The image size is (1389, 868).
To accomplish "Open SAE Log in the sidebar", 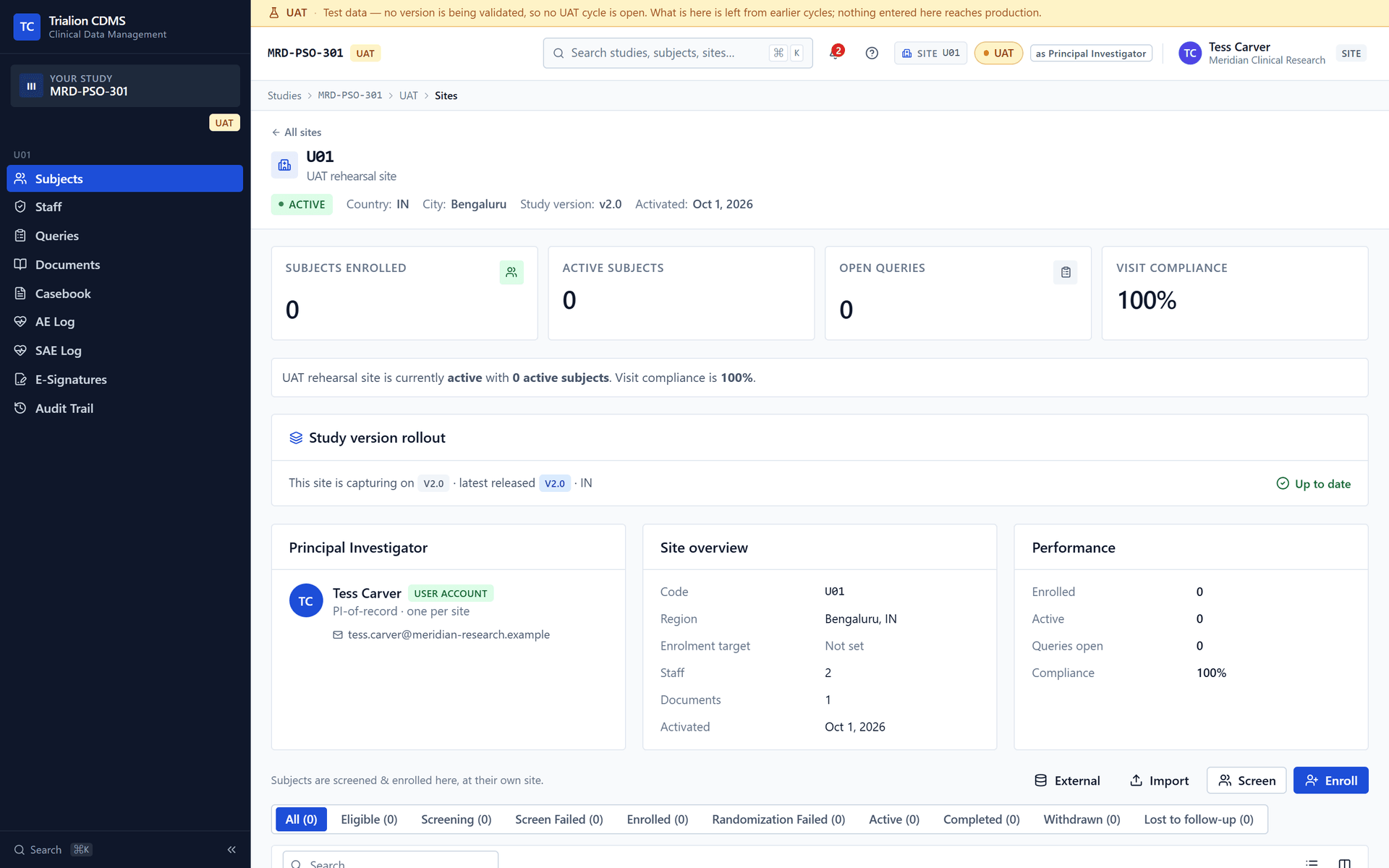I will pos(124,351).
